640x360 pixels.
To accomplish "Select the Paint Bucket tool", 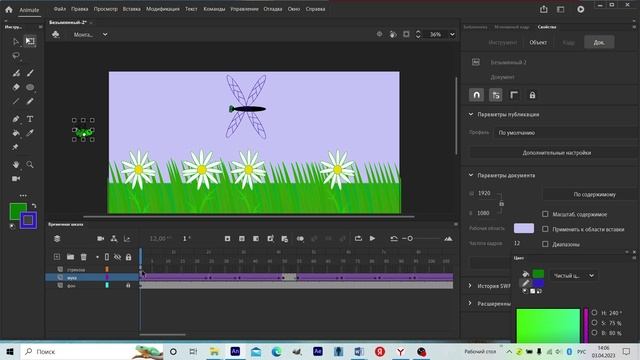I will [16, 133].
